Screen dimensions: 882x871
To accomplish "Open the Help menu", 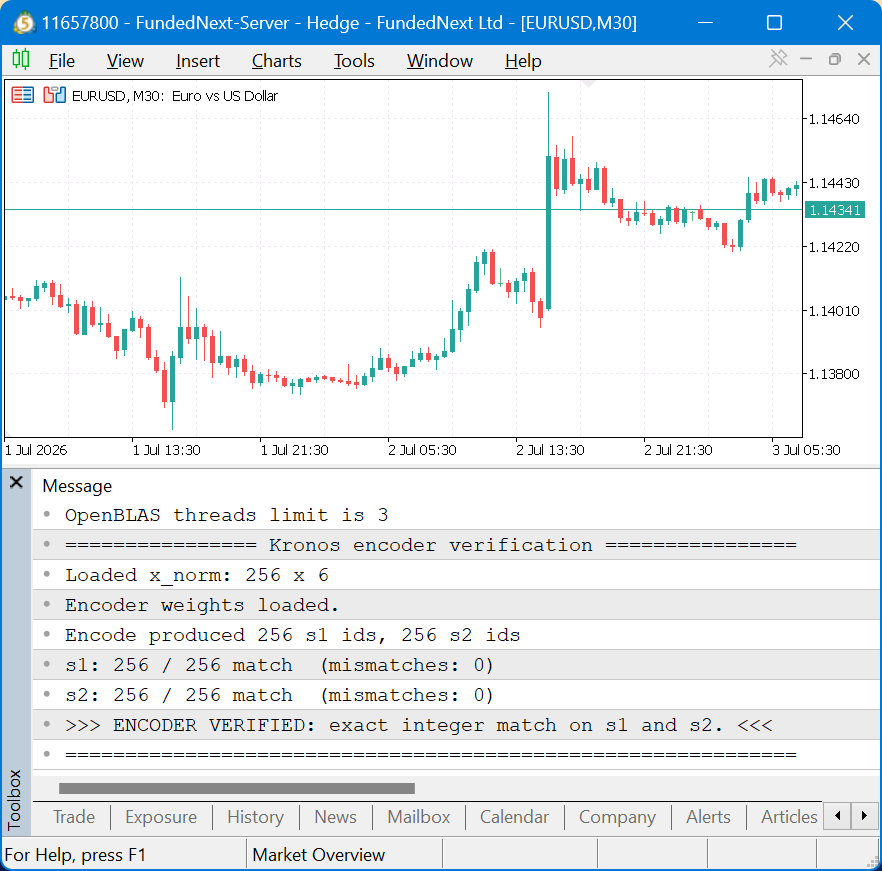I will pyautogui.click(x=523, y=61).
